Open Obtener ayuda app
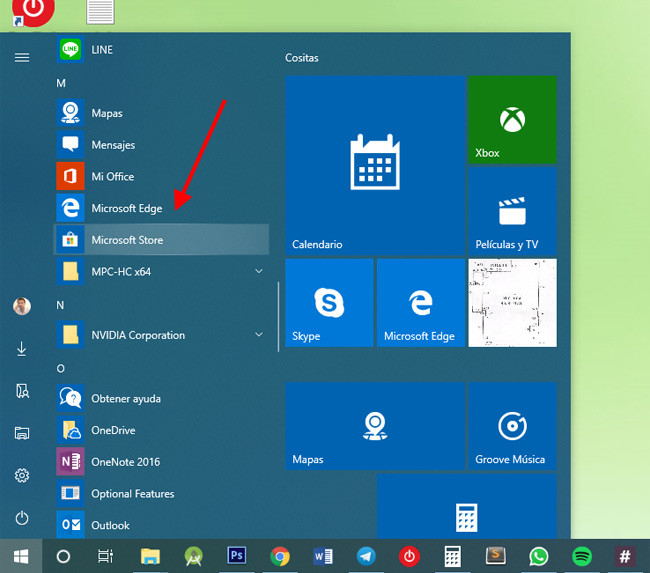The width and height of the screenshot is (650, 573). (x=162, y=398)
